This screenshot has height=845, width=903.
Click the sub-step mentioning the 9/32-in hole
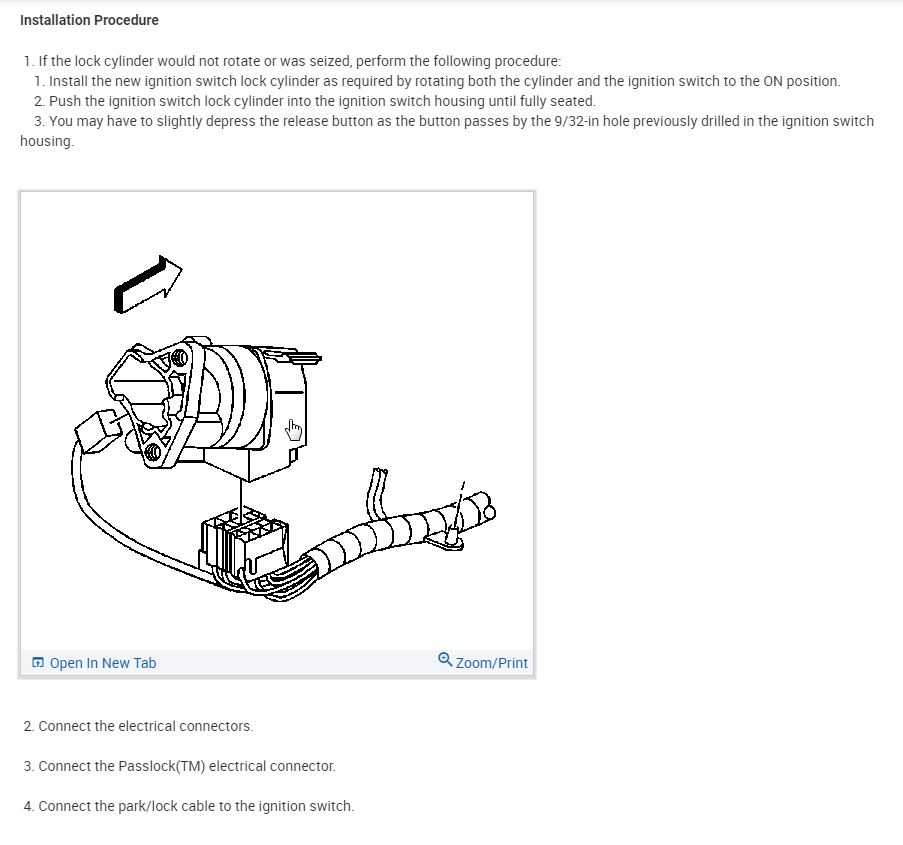click(x=447, y=131)
